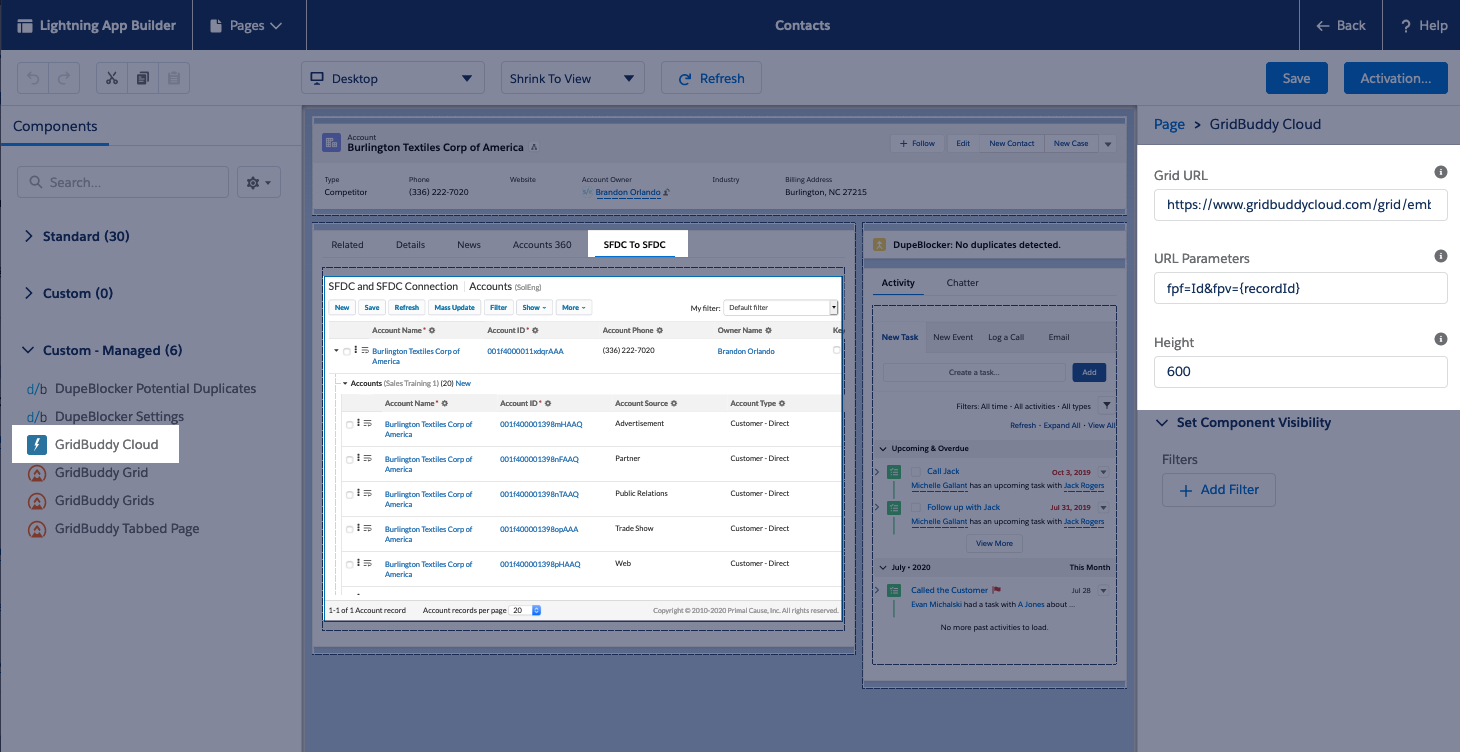
Task: Tick checkbox for the Trade Show account row
Action: tap(349, 530)
